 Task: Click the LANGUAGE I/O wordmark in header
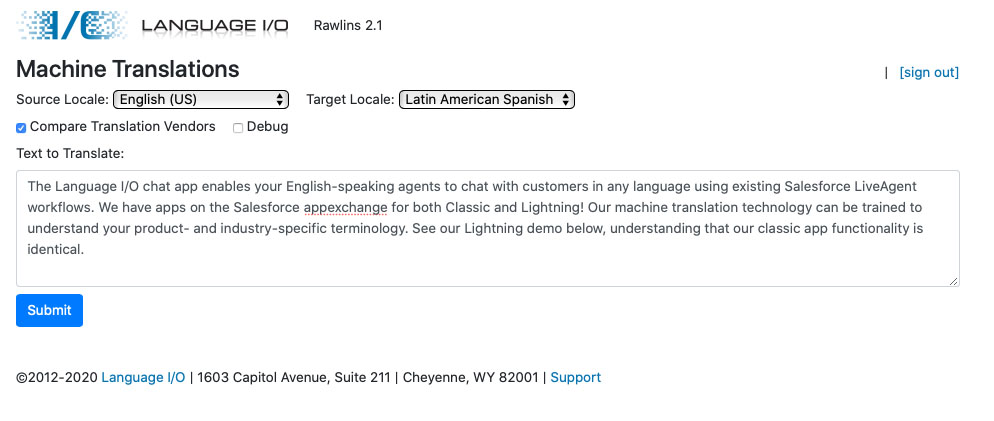[215, 25]
